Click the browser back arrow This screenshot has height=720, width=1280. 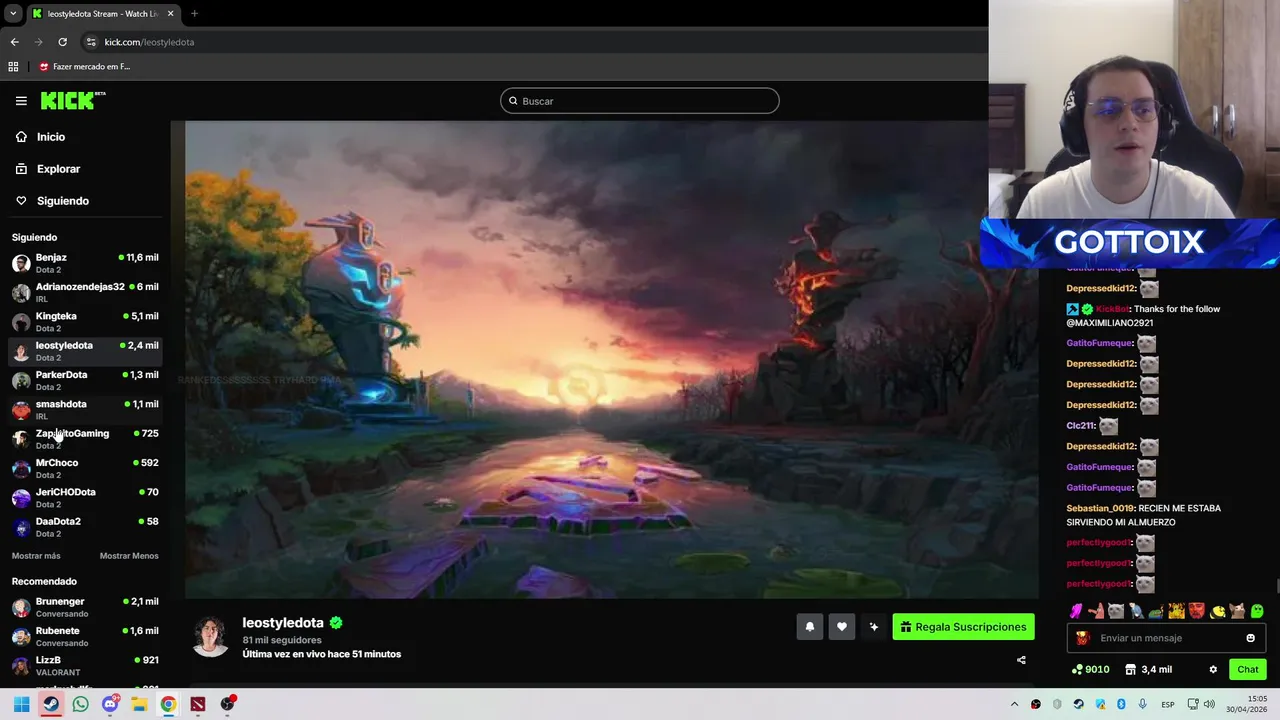pyautogui.click(x=14, y=42)
